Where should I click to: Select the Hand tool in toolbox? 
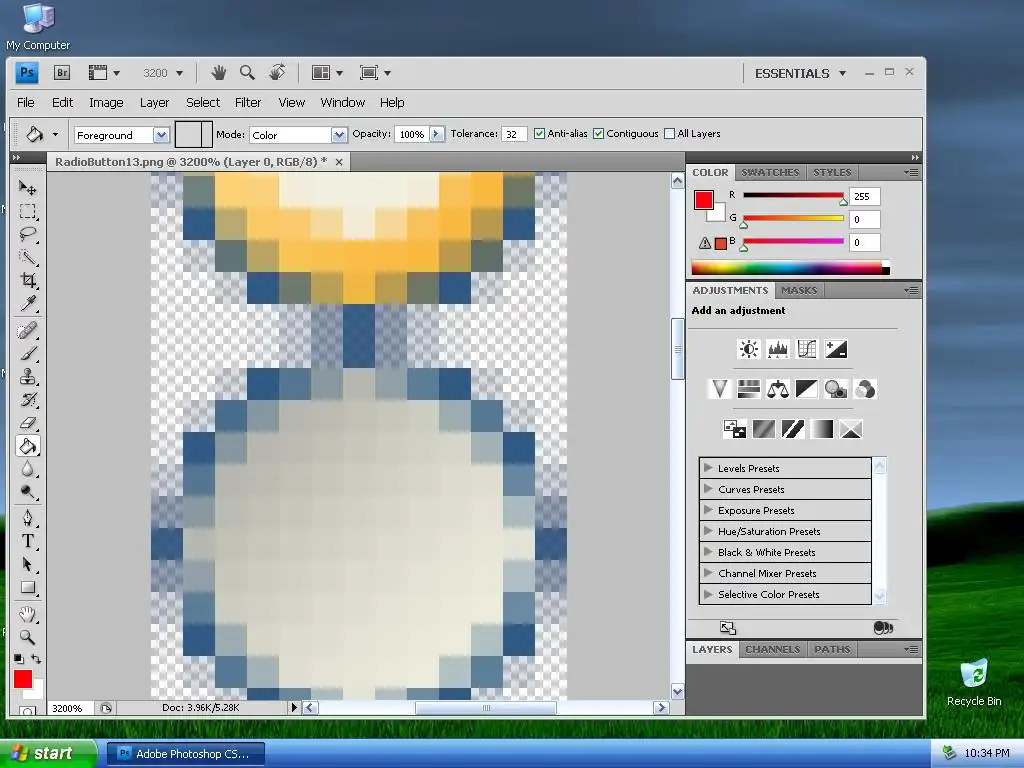pos(27,614)
